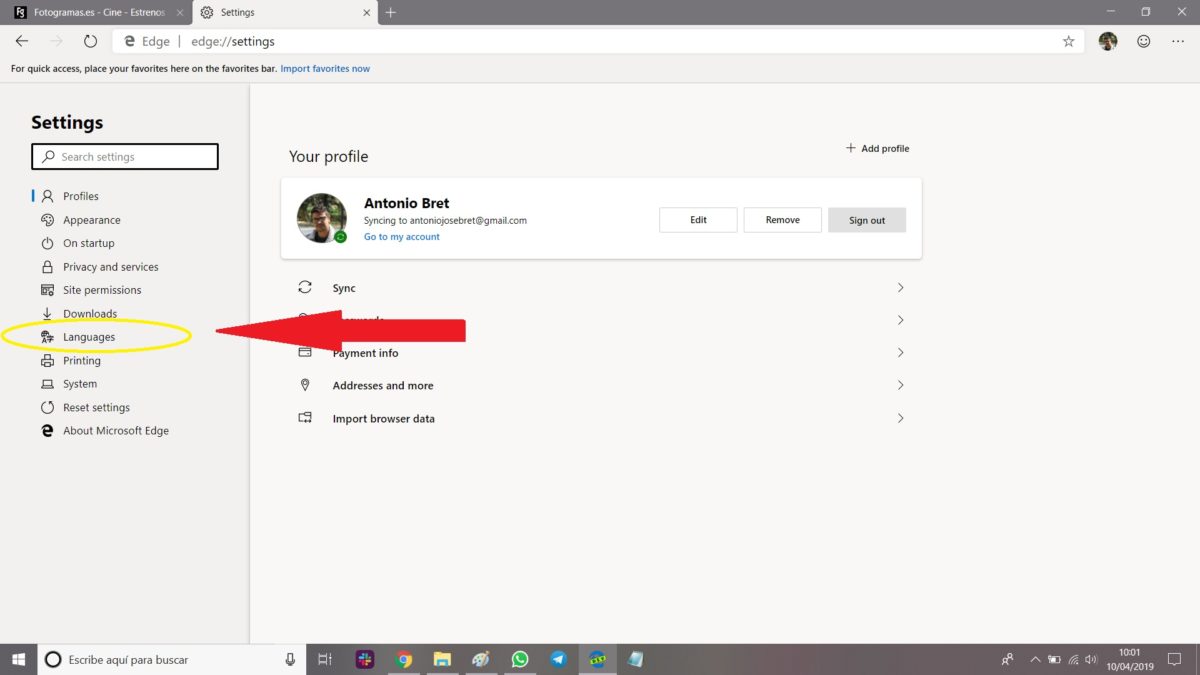
Task: Click the favorites star icon in address bar
Action: point(1068,41)
